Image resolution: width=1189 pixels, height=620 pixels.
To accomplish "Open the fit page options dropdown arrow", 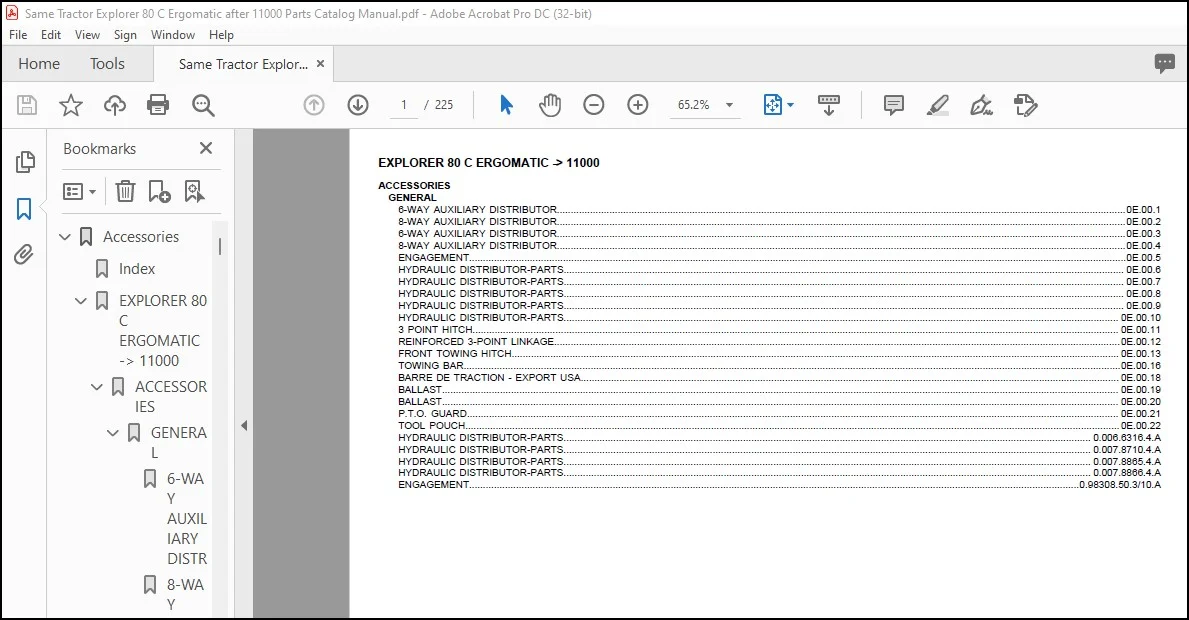I will coord(791,105).
